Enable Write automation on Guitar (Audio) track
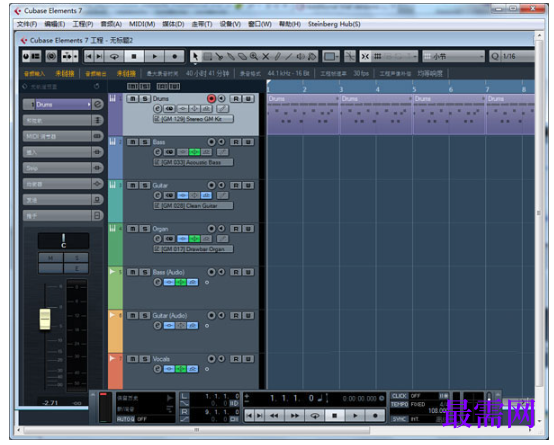Image resolution: width=554 pixels, height=445 pixels. pos(248,316)
